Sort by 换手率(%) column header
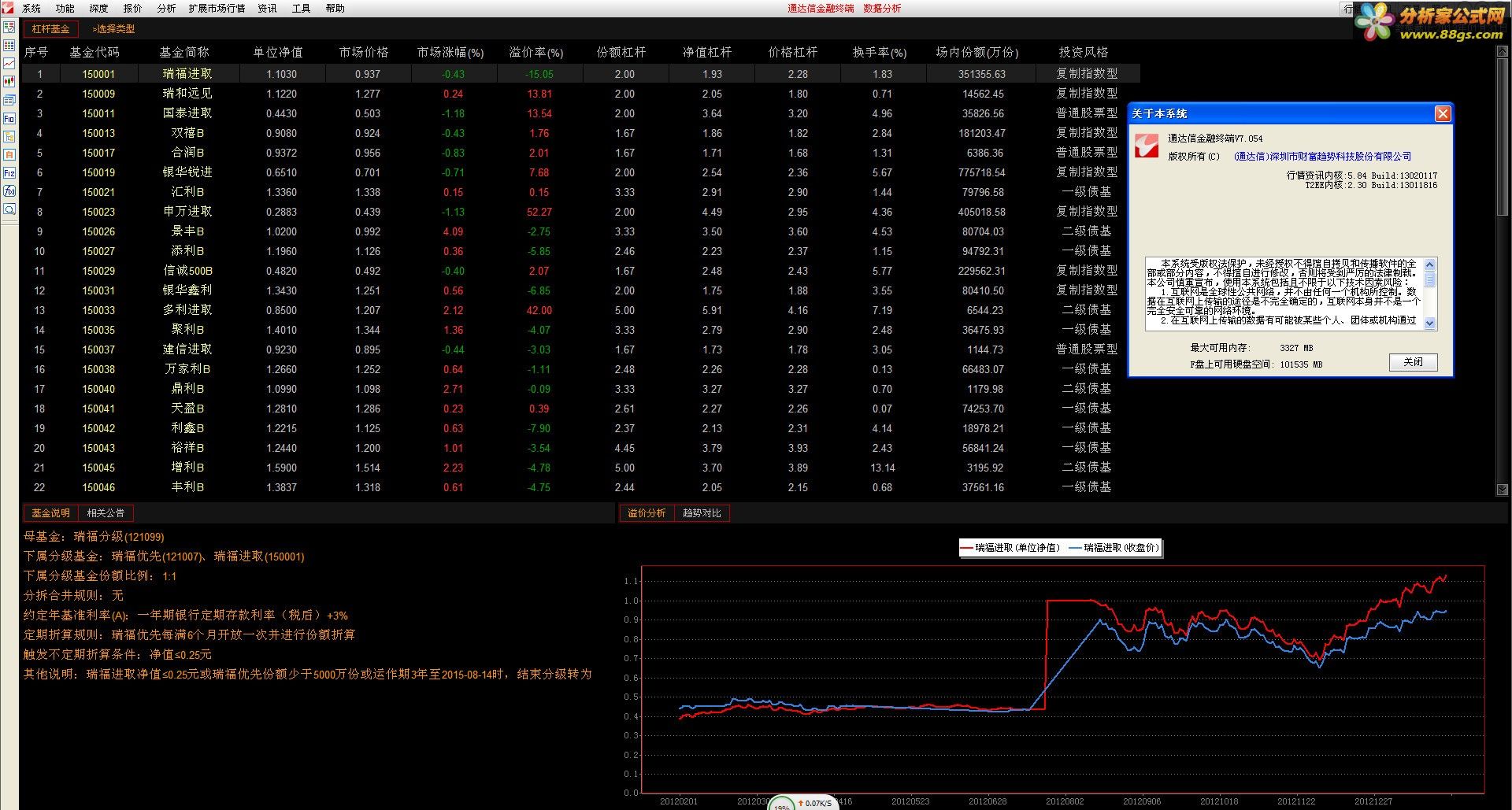This screenshot has width=1512, height=810. 880,53
